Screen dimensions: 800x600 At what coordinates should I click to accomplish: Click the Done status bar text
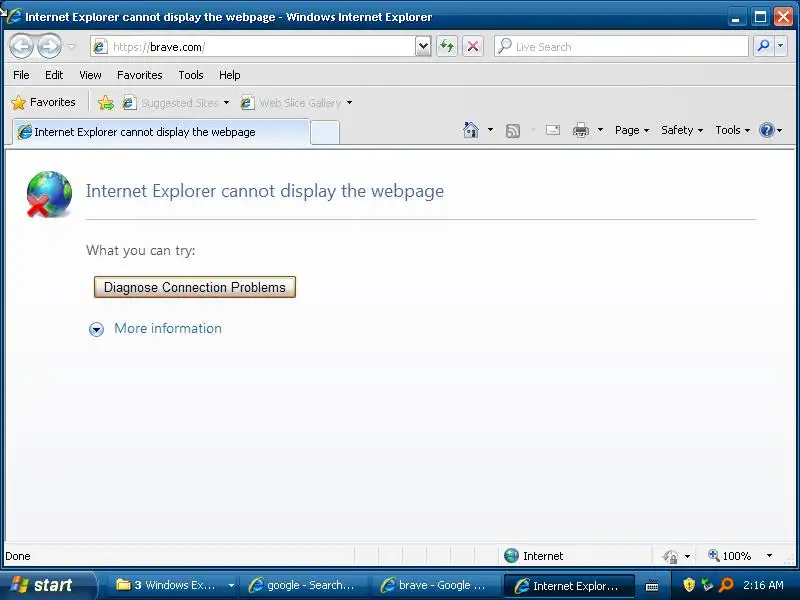click(18, 556)
